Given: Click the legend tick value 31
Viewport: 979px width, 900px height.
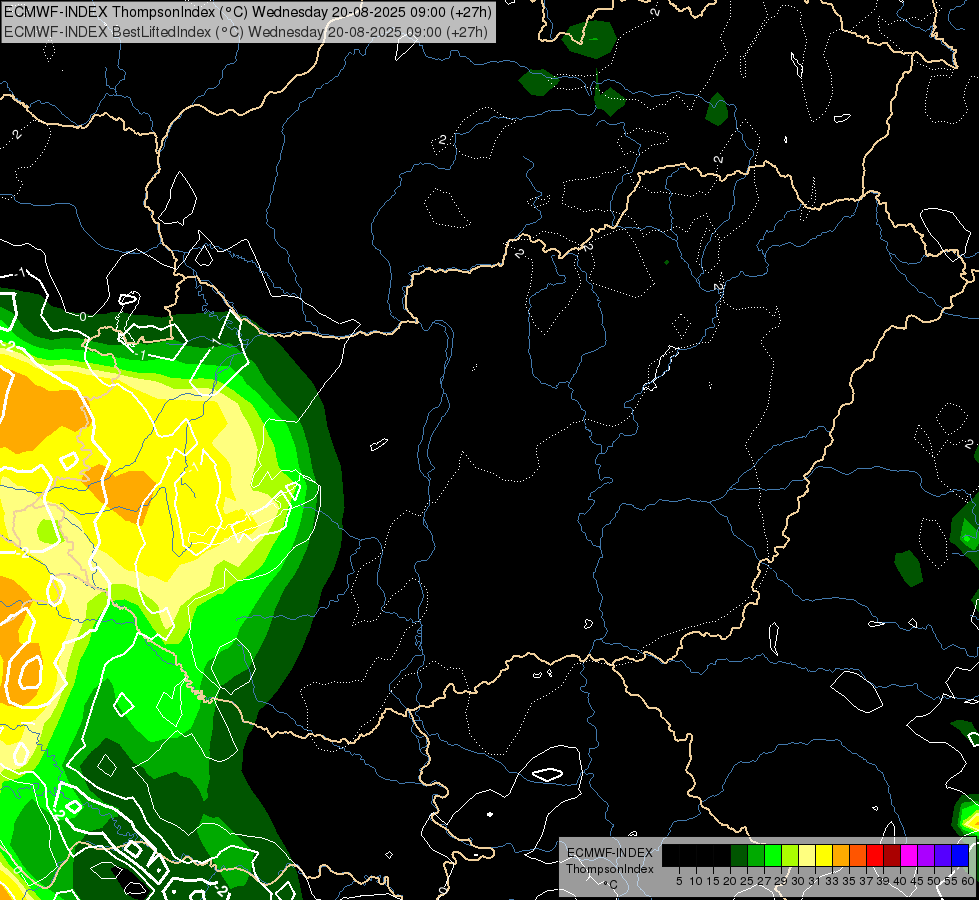Looking at the screenshot, I should tap(815, 881).
